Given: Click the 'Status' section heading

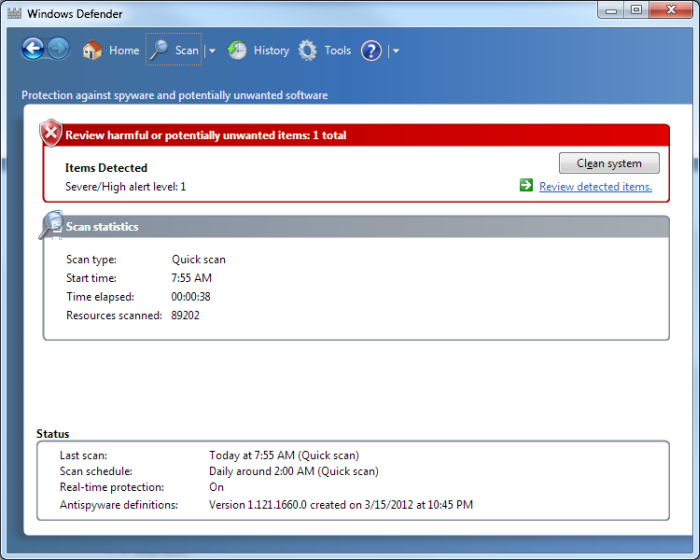Looking at the screenshot, I should 53,434.
